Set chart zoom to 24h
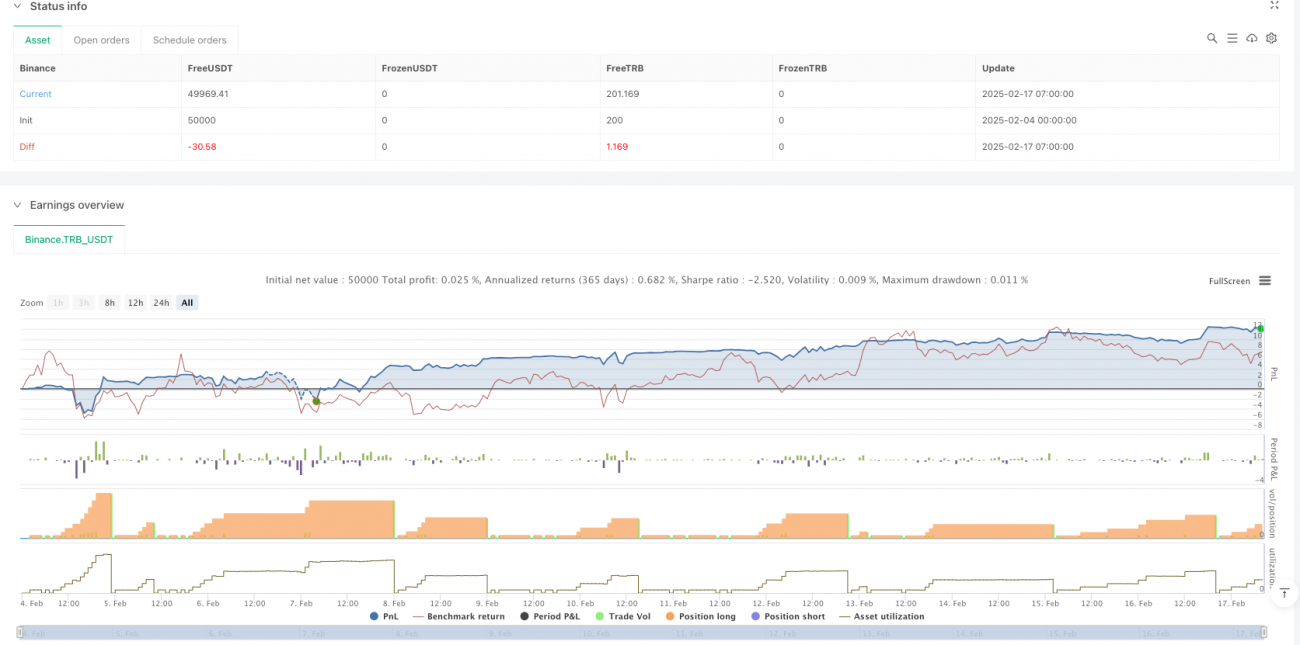The width and height of the screenshot is (1300, 645). [160, 303]
